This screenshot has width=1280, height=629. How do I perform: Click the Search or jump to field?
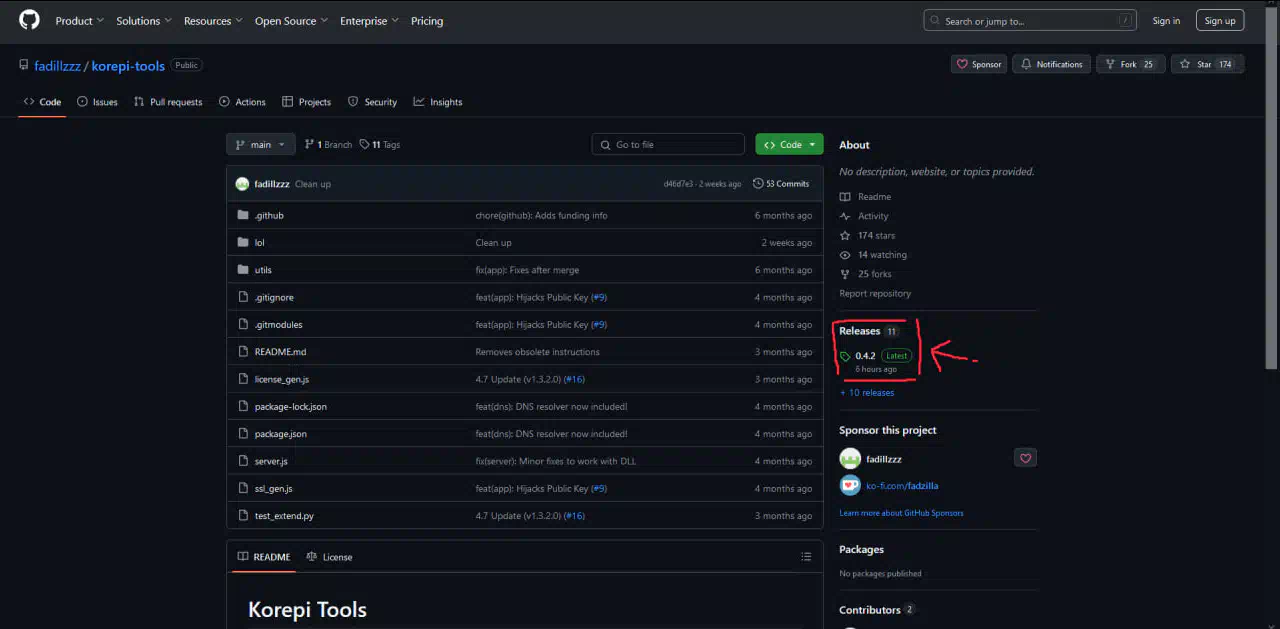[1032, 21]
